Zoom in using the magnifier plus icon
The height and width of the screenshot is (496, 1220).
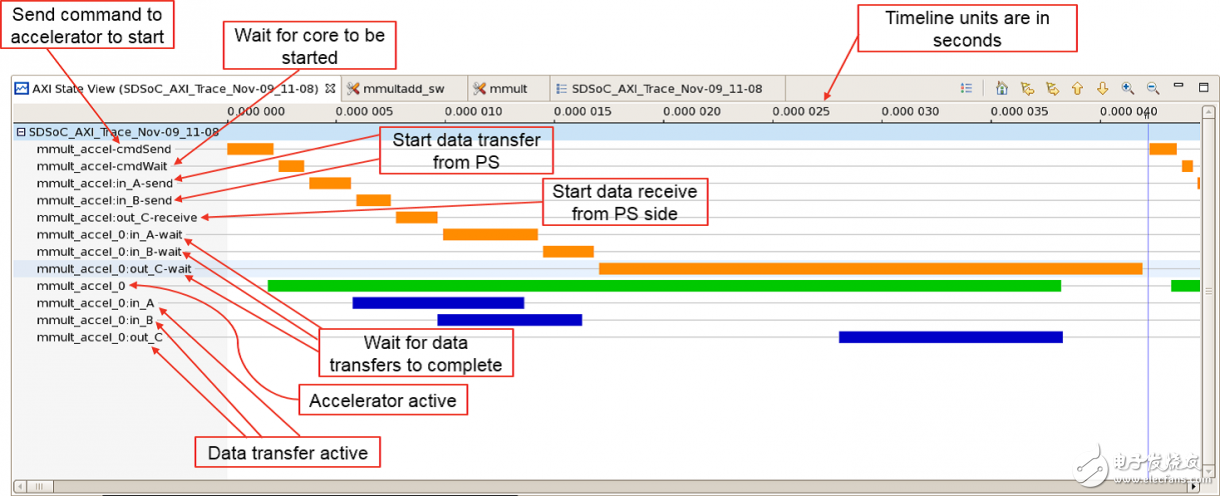[1128, 88]
